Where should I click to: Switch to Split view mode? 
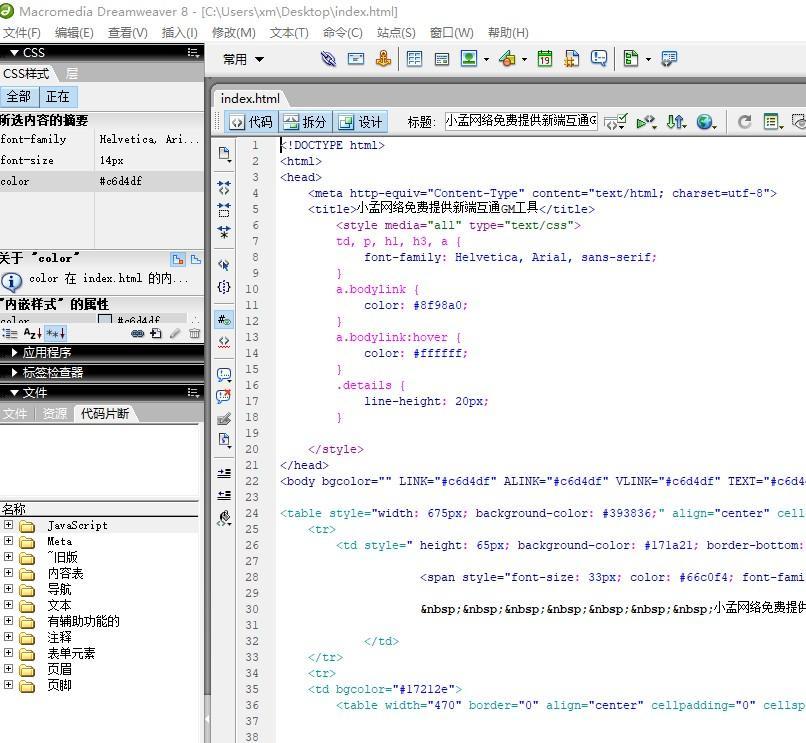(x=305, y=122)
